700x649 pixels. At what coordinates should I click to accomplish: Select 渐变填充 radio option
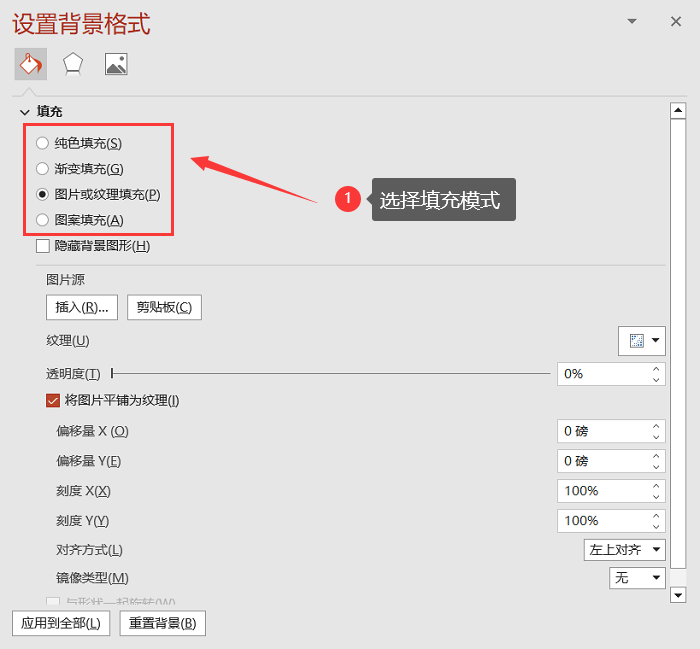tap(42, 169)
